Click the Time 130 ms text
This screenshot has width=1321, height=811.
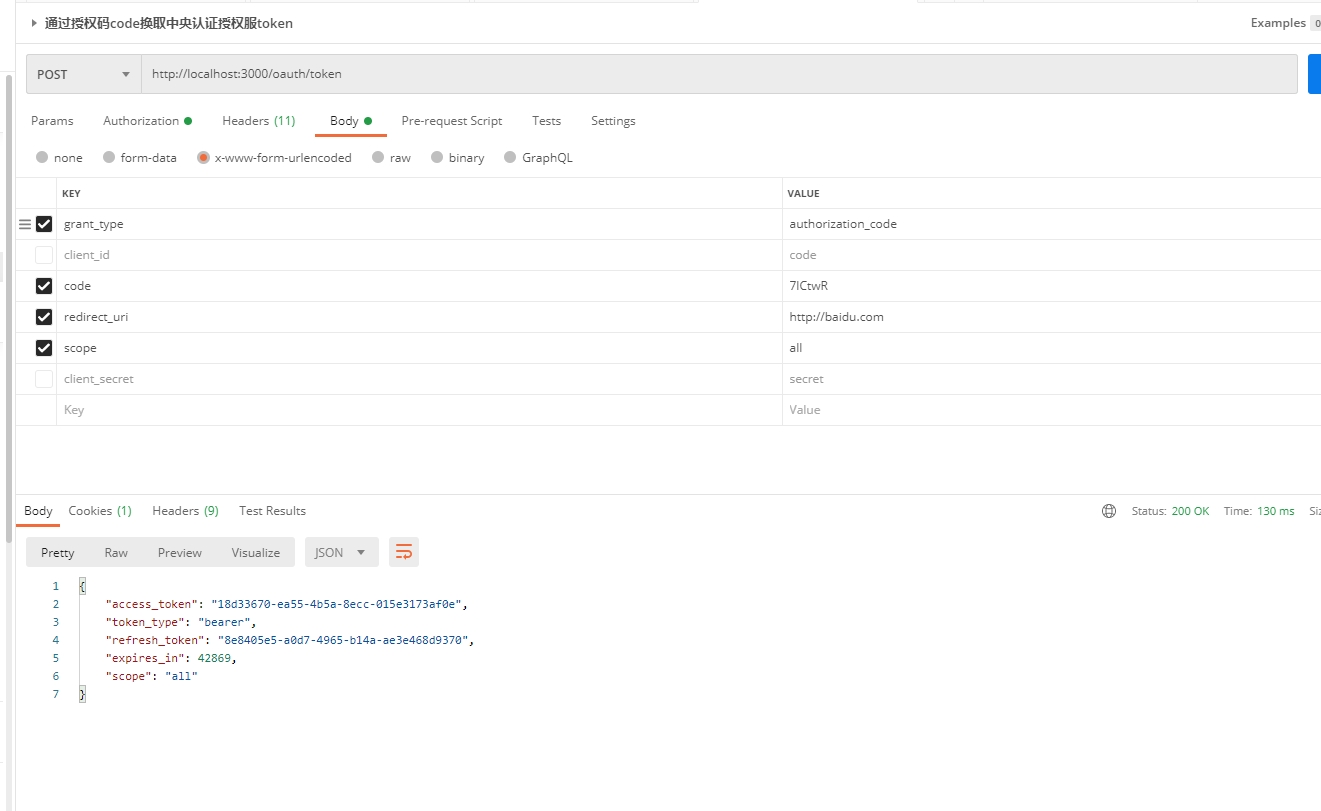tap(1259, 511)
